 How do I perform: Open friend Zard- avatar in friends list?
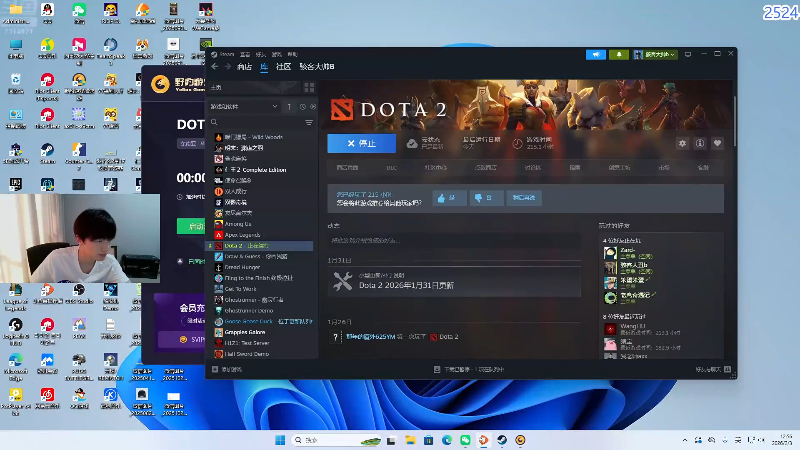coord(610,253)
